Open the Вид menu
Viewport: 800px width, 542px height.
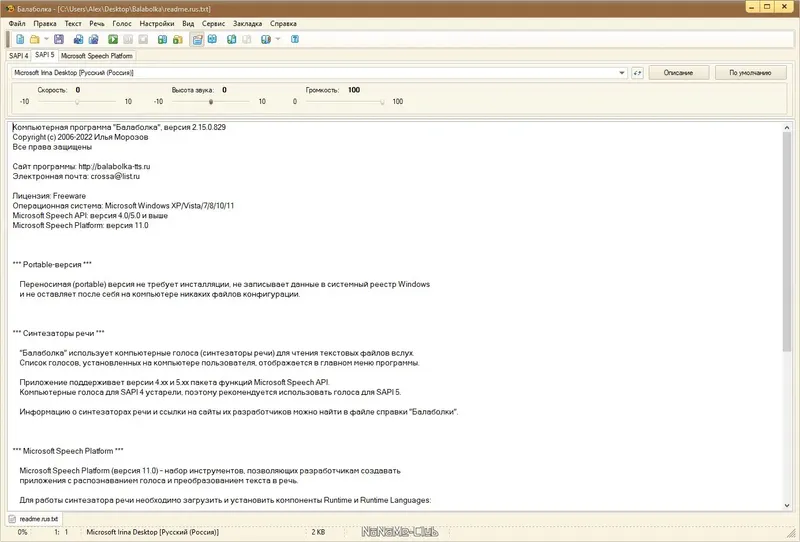[188, 23]
